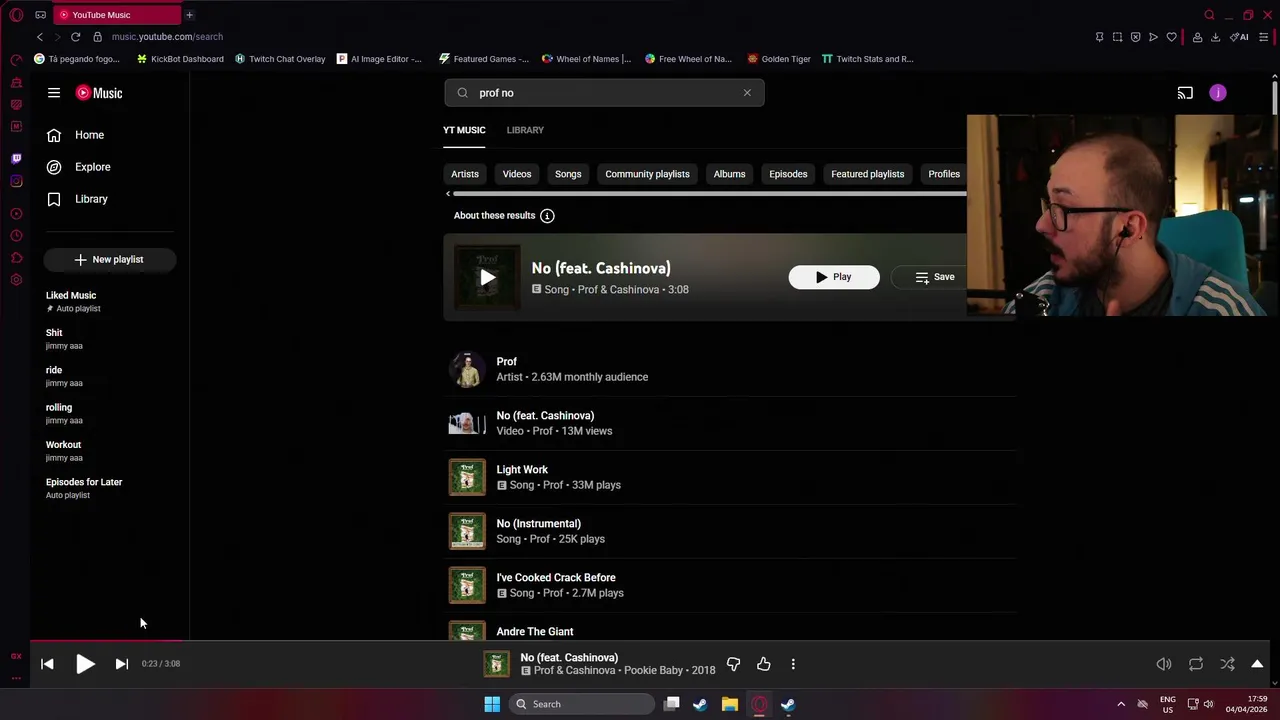The height and width of the screenshot is (720, 1280).
Task: Click the YouTube Music logo
Action: (x=99, y=93)
